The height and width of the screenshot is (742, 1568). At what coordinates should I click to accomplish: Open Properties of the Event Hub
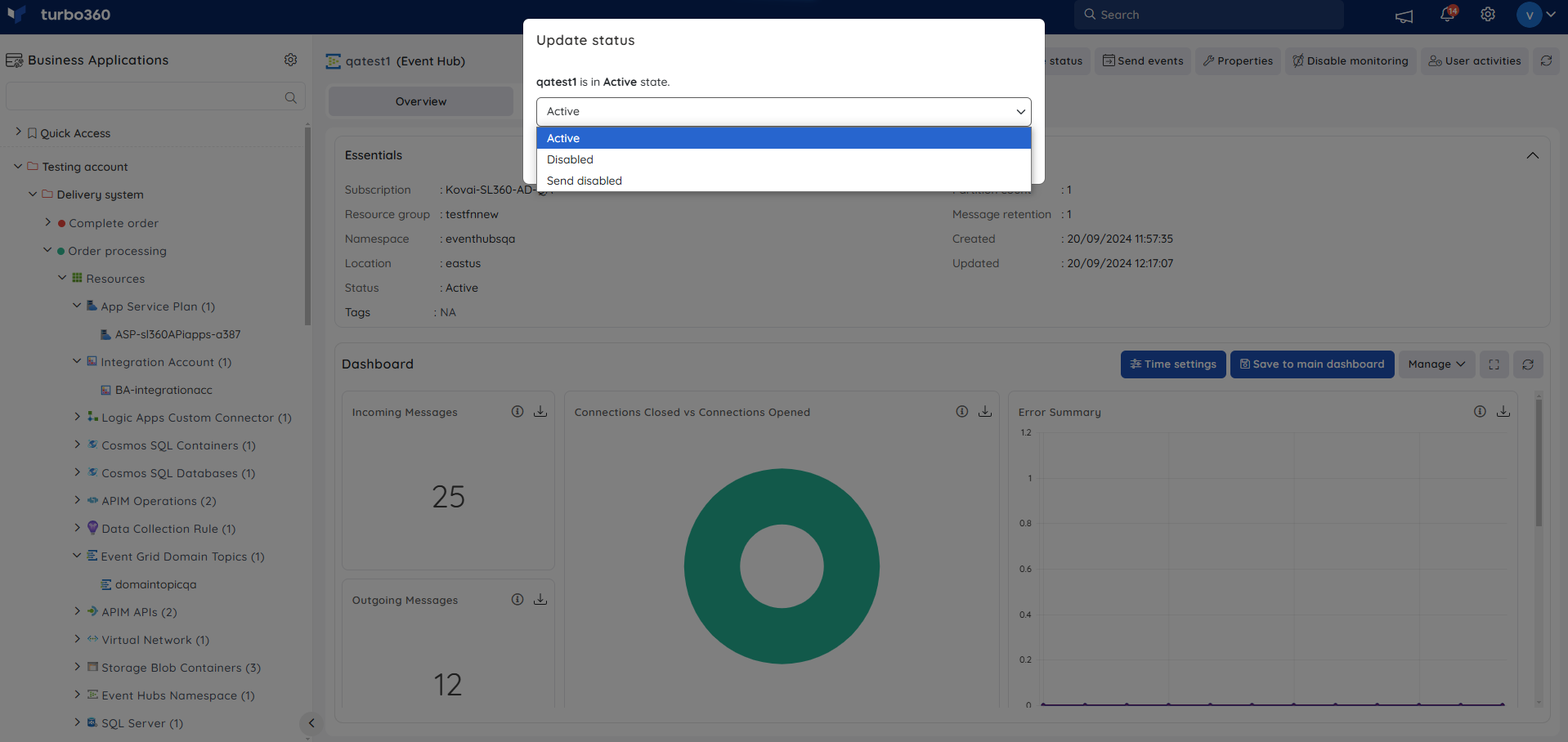click(x=1238, y=60)
